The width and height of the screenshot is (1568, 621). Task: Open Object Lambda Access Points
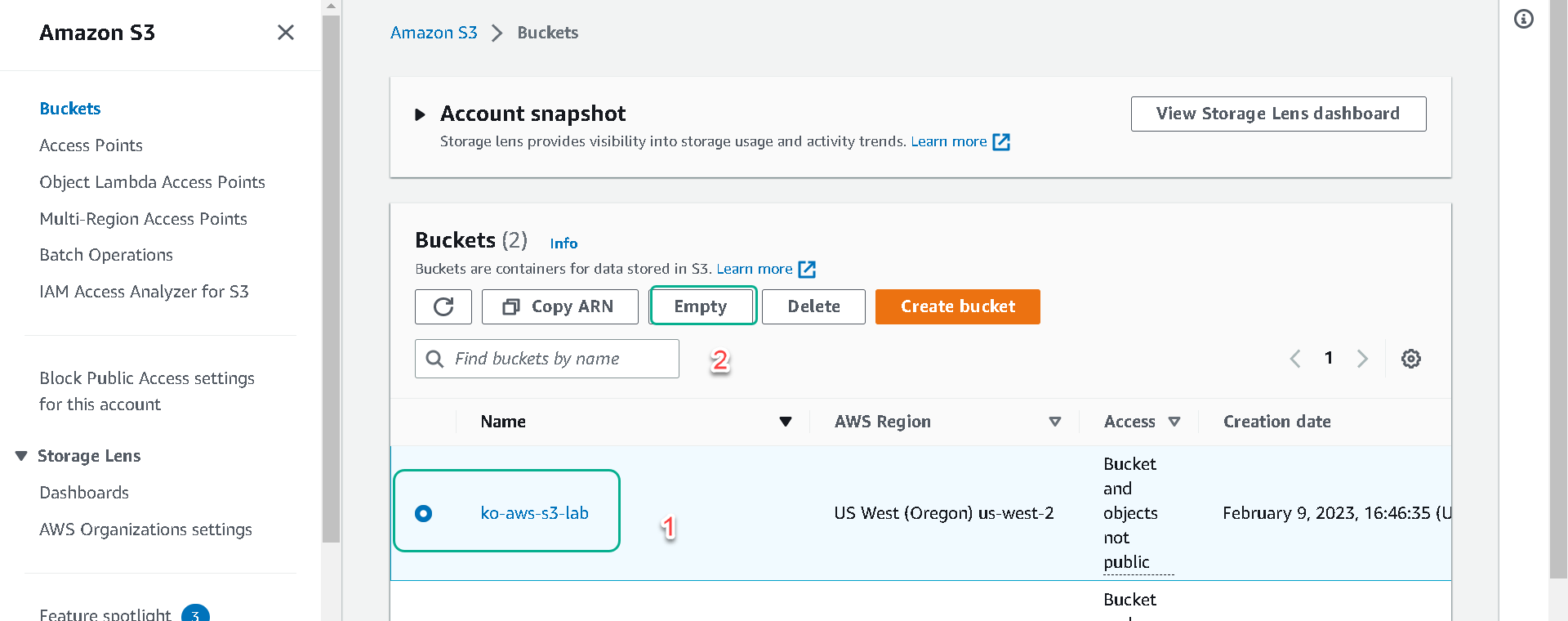[152, 182]
